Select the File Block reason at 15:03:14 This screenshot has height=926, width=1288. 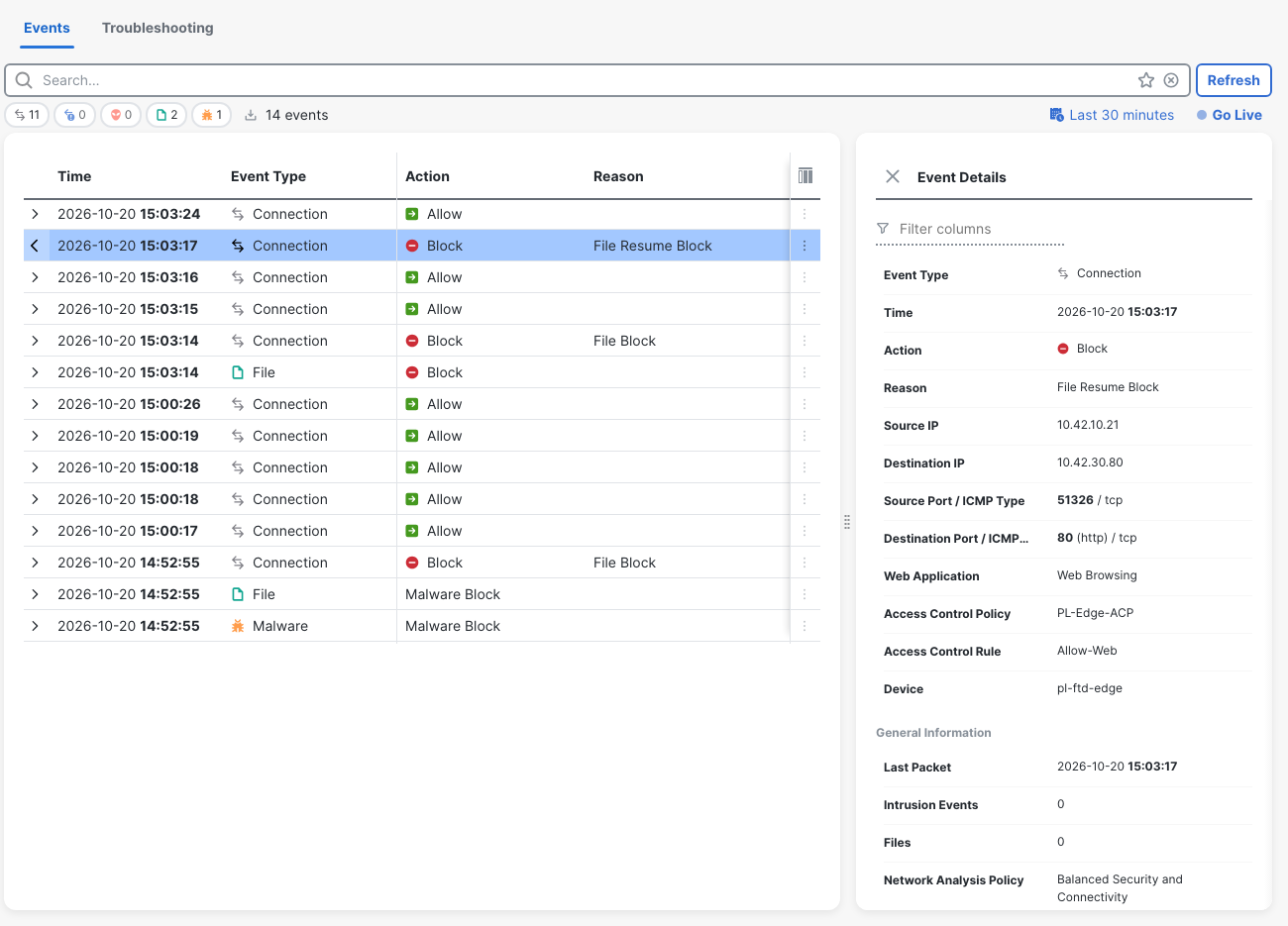coord(624,341)
